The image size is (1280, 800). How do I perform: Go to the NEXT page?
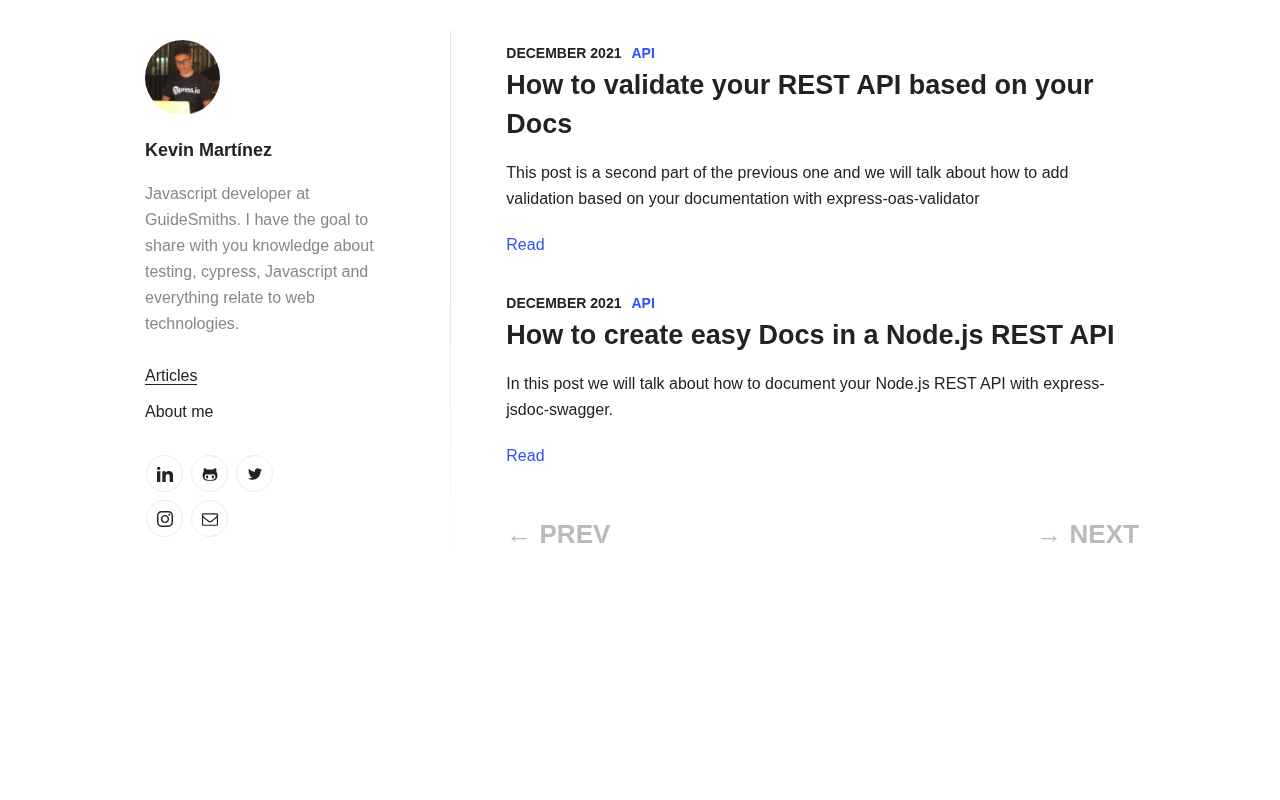click(1103, 535)
